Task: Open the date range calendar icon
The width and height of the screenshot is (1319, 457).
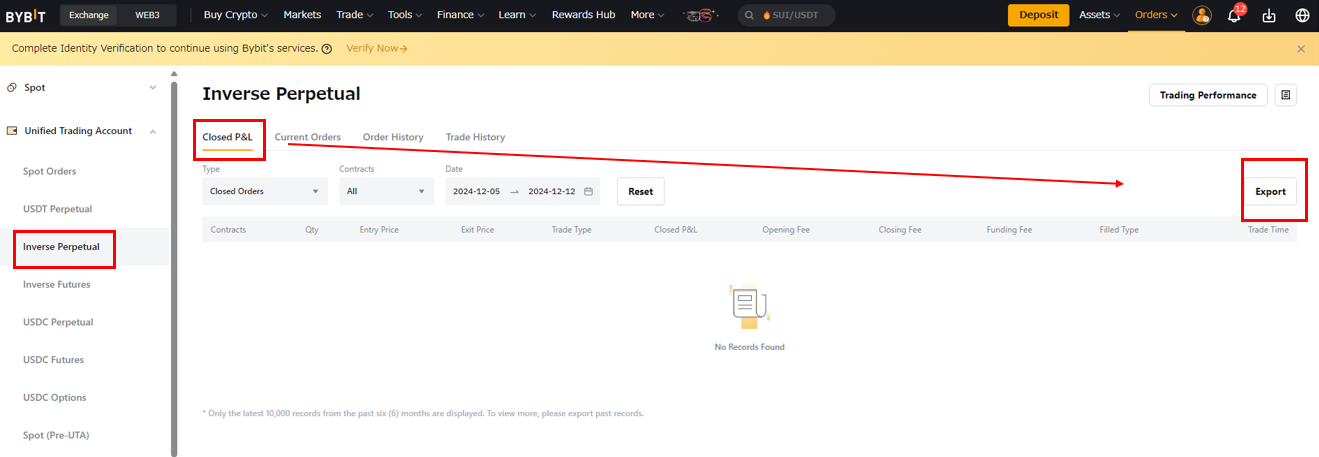Action: [x=588, y=191]
